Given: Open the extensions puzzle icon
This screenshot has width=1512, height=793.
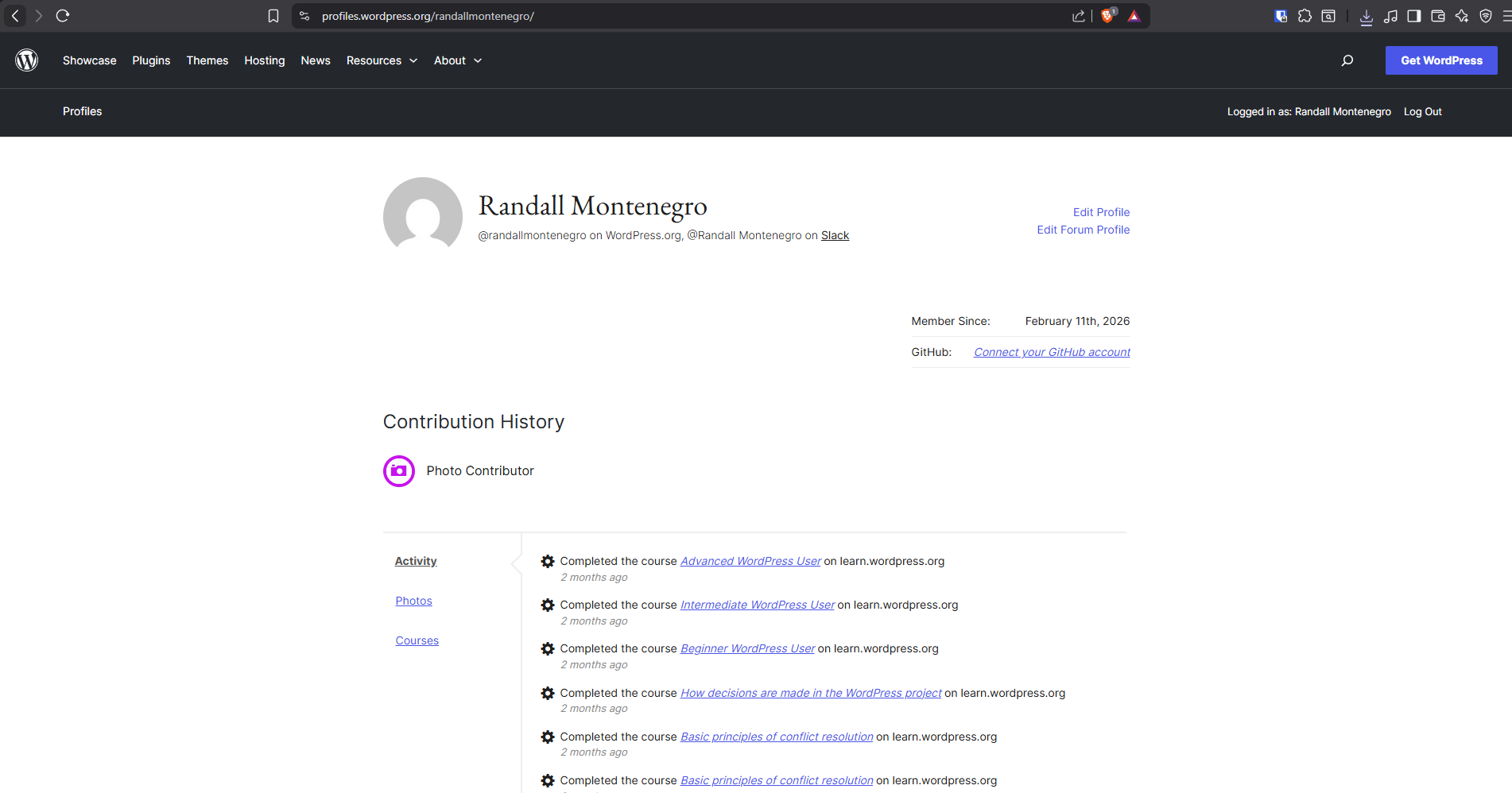Looking at the screenshot, I should (1305, 16).
